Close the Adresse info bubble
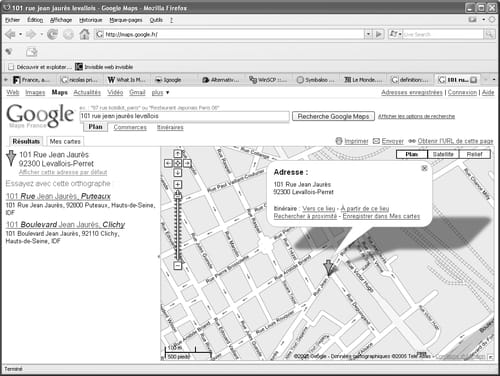This screenshot has width=500, height=376. pos(424,168)
